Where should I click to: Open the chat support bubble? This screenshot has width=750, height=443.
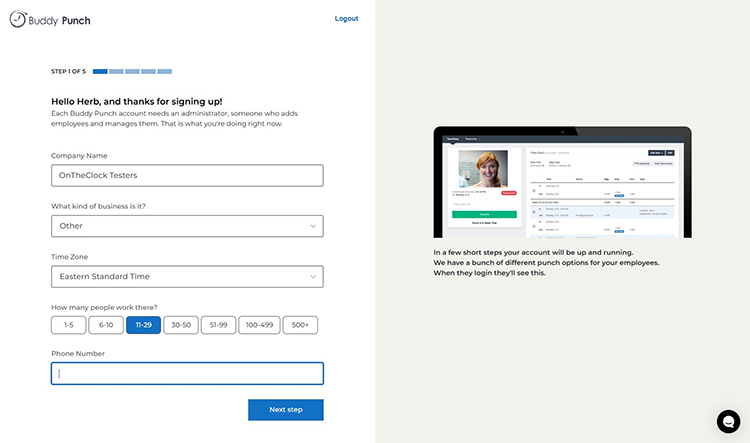[x=728, y=421]
